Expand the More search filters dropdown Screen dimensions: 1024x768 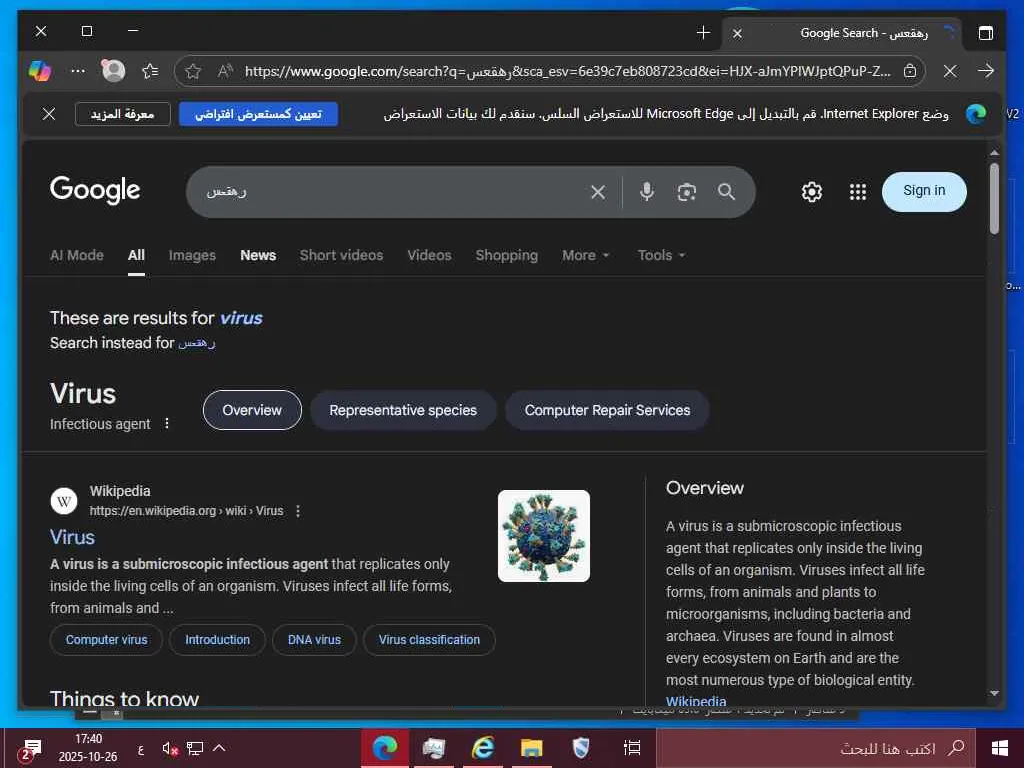586,255
